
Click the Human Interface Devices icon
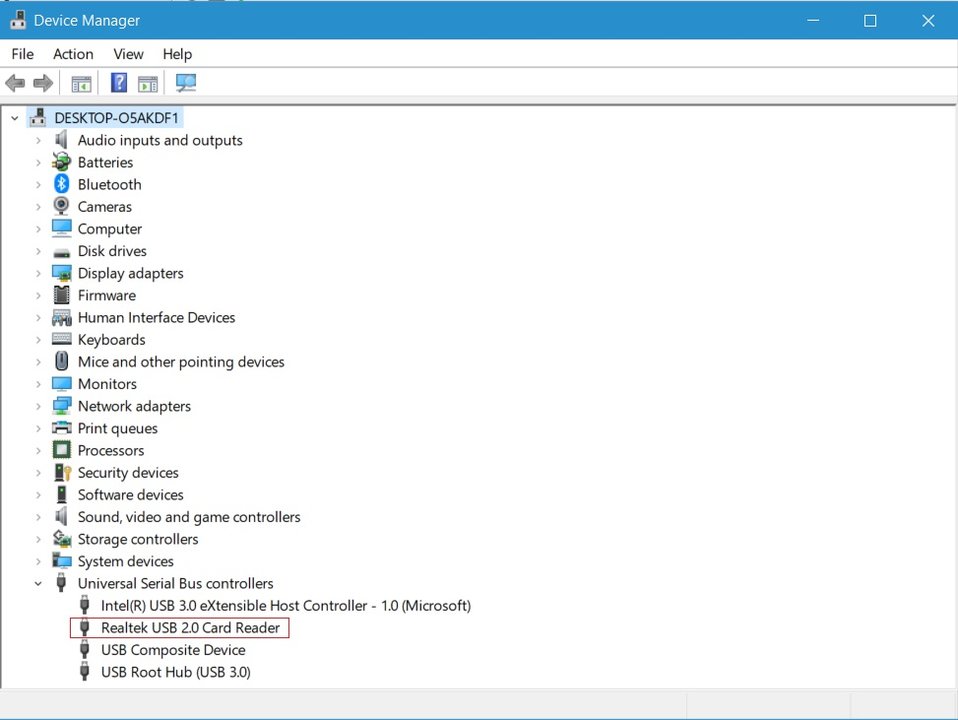tap(61, 317)
